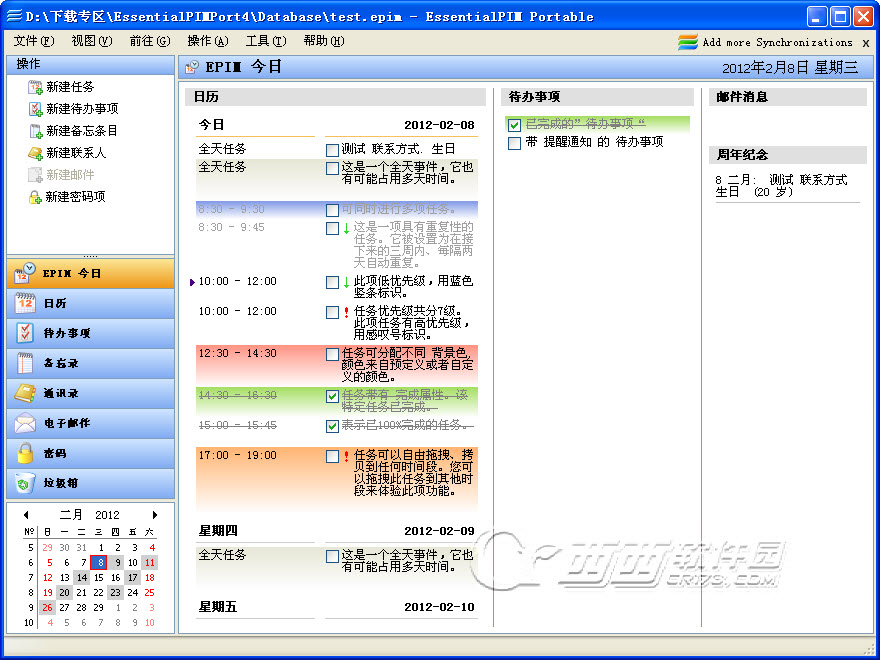Open the 文件(F) menu
This screenshot has height=660, width=880.
(x=33, y=41)
